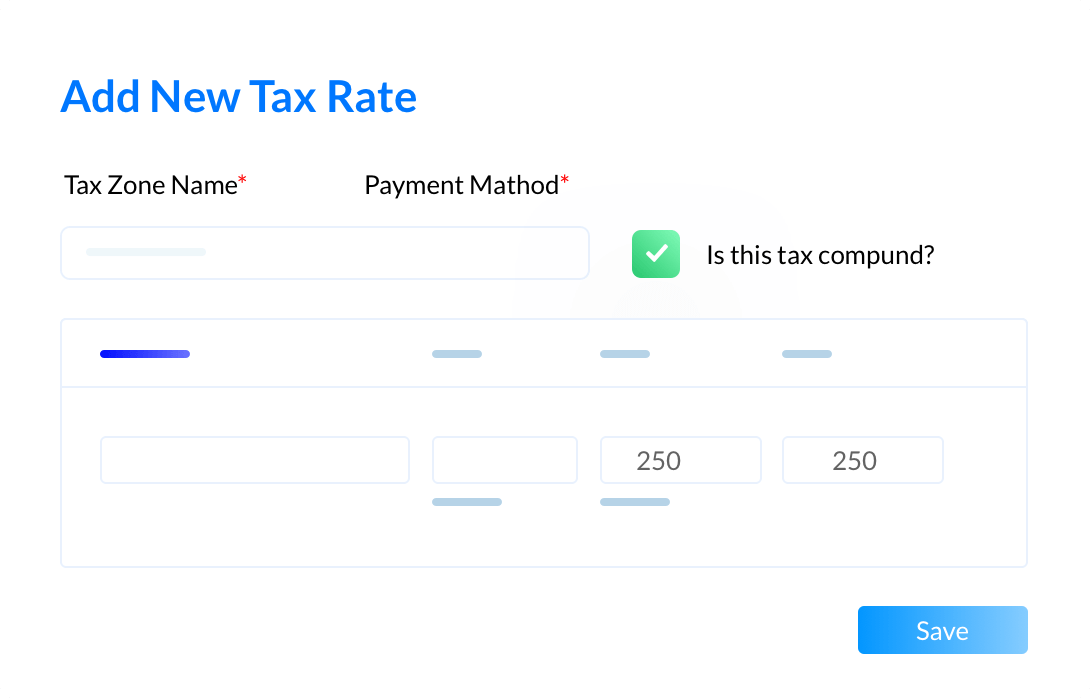Select the second gray column header placeholder

coord(457,354)
